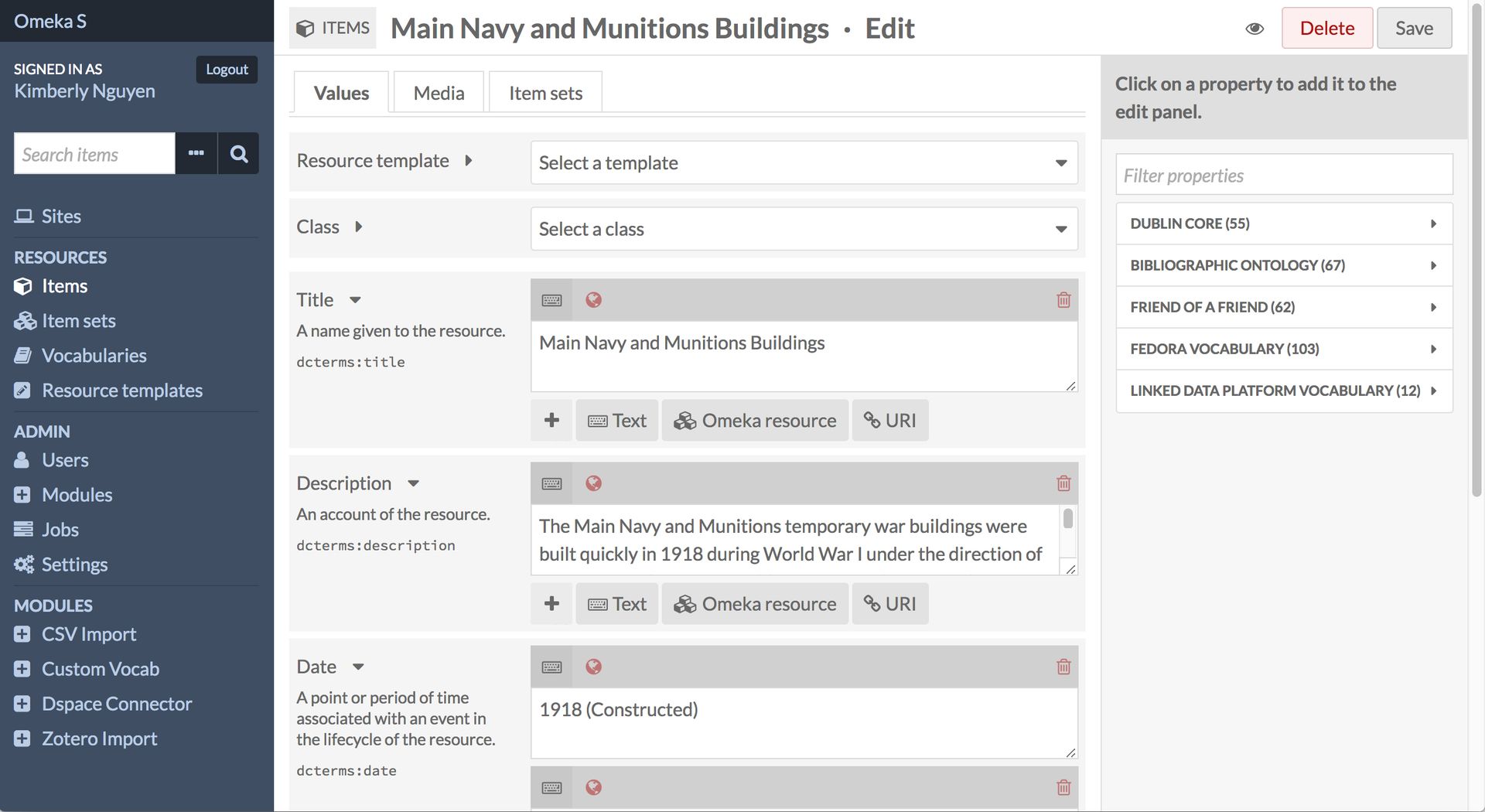Open advanced search ellipsis button
1485x812 pixels.
(196, 154)
